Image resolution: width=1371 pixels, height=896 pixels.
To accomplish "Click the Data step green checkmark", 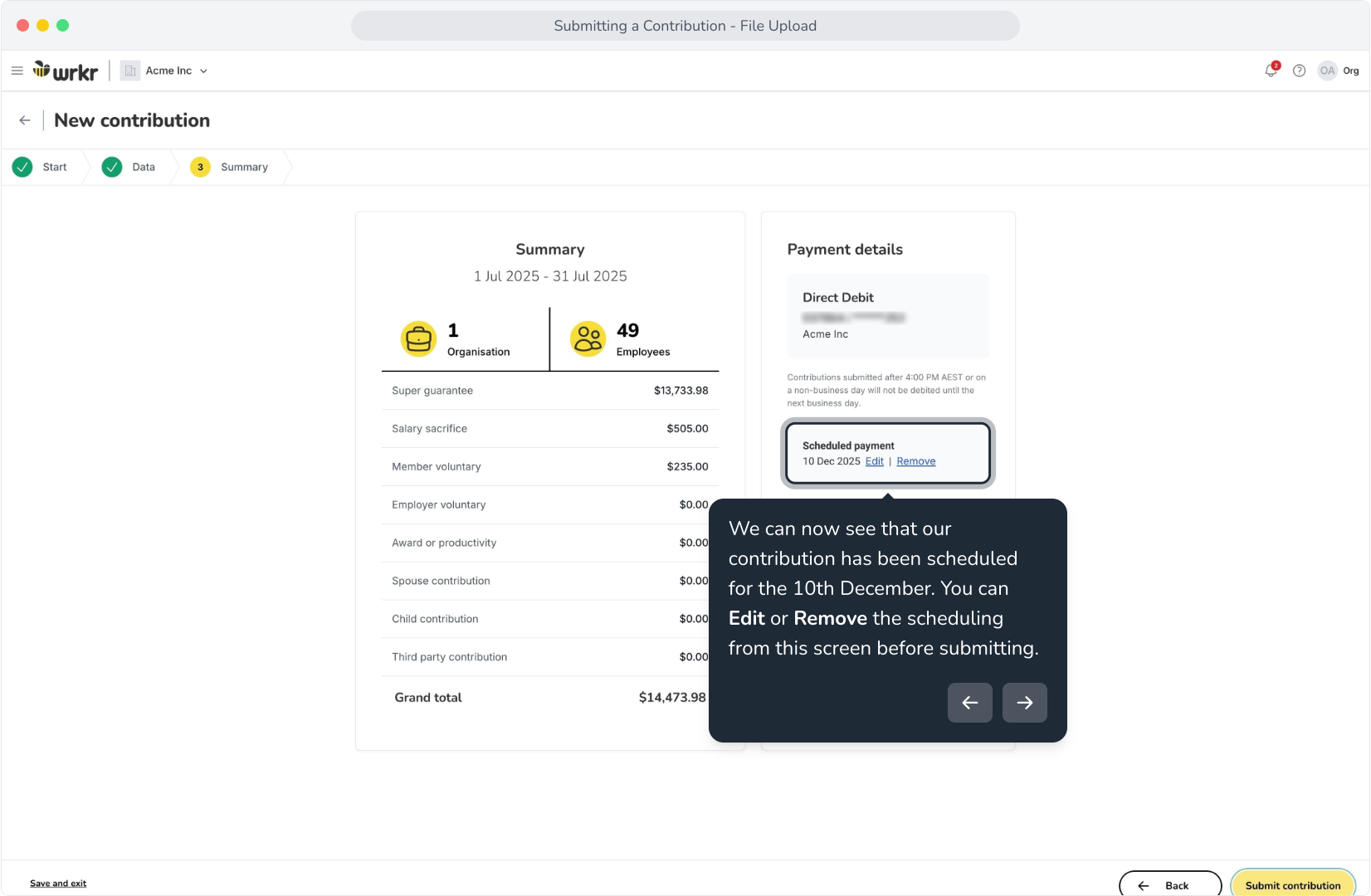I will pyautogui.click(x=112, y=168).
